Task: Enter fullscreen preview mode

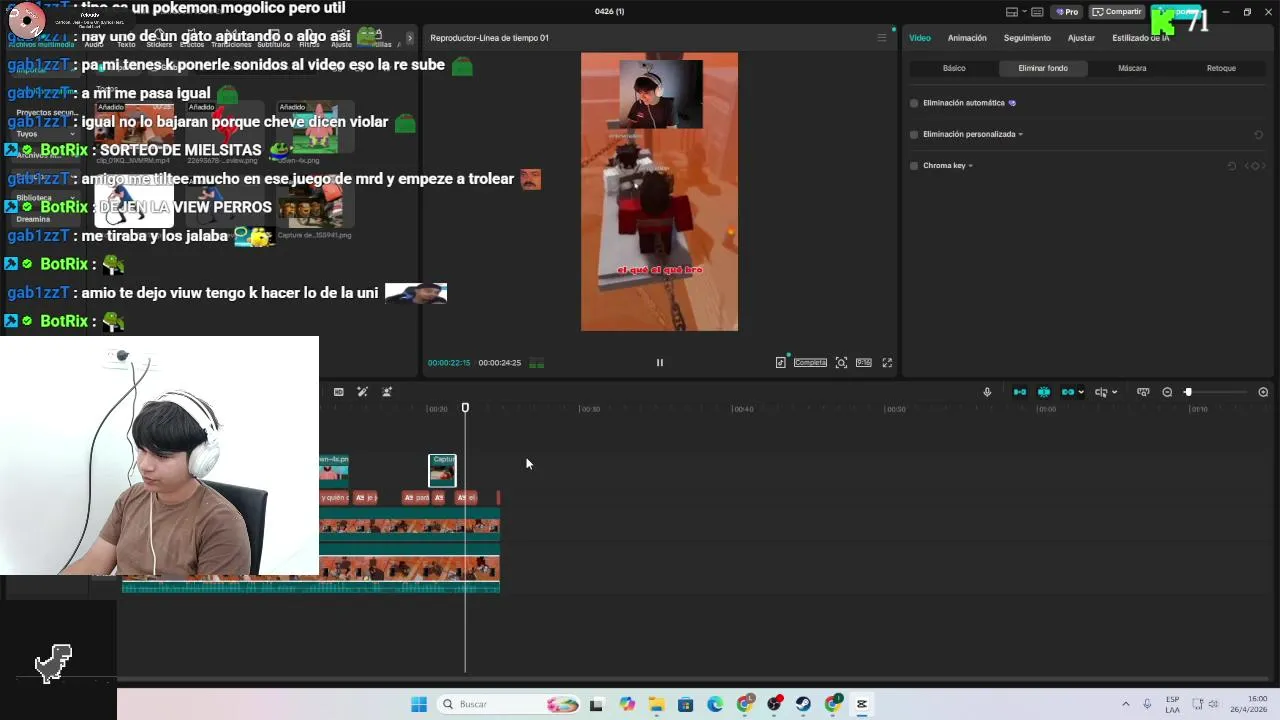Action: point(887,363)
